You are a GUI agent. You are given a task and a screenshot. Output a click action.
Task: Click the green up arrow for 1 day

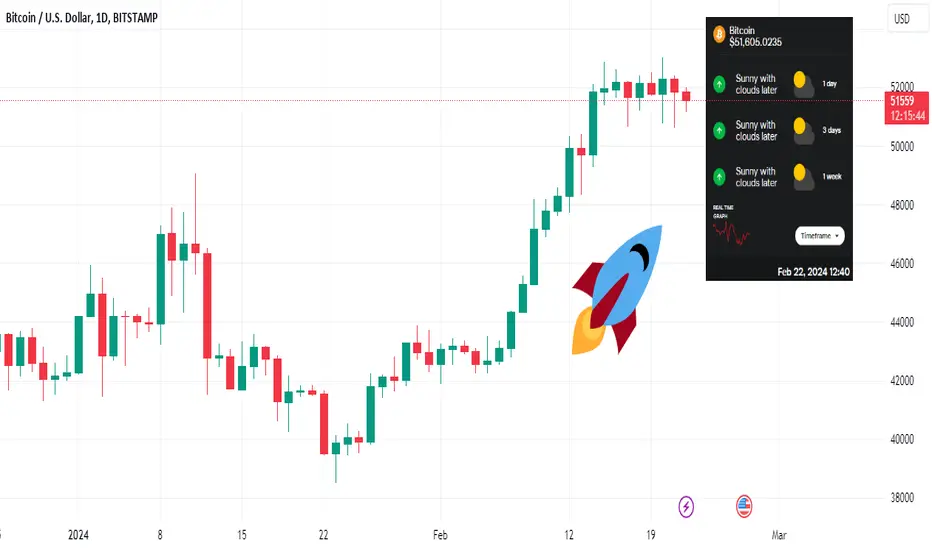point(719,84)
